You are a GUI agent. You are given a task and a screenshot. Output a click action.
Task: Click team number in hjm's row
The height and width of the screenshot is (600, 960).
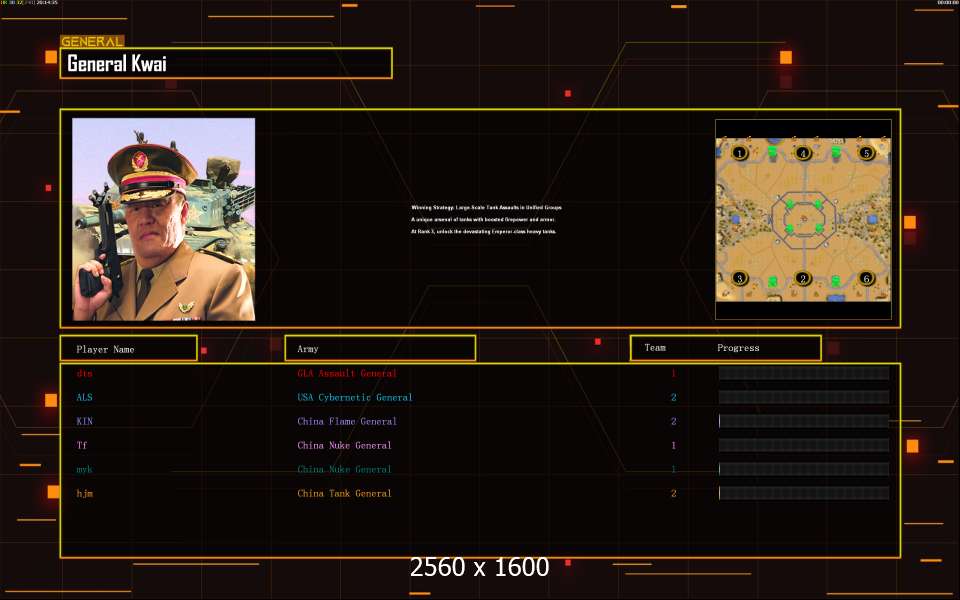pyautogui.click(x=673, y=493)
